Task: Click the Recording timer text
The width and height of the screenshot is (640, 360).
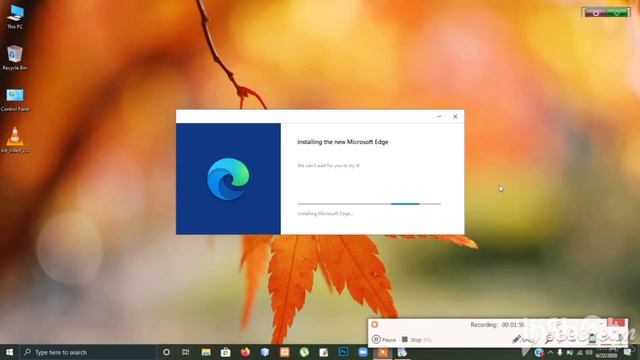Action: 497,325
